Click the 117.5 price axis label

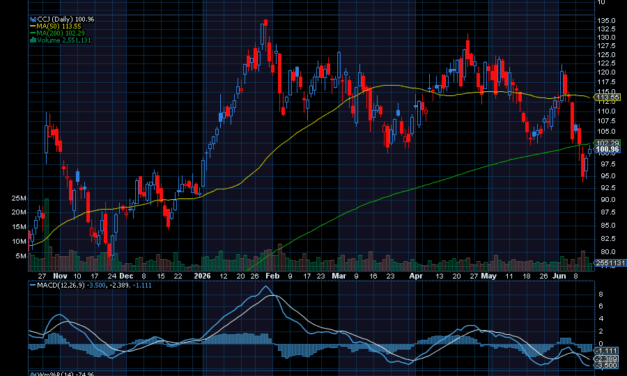[x=606, y=82]
